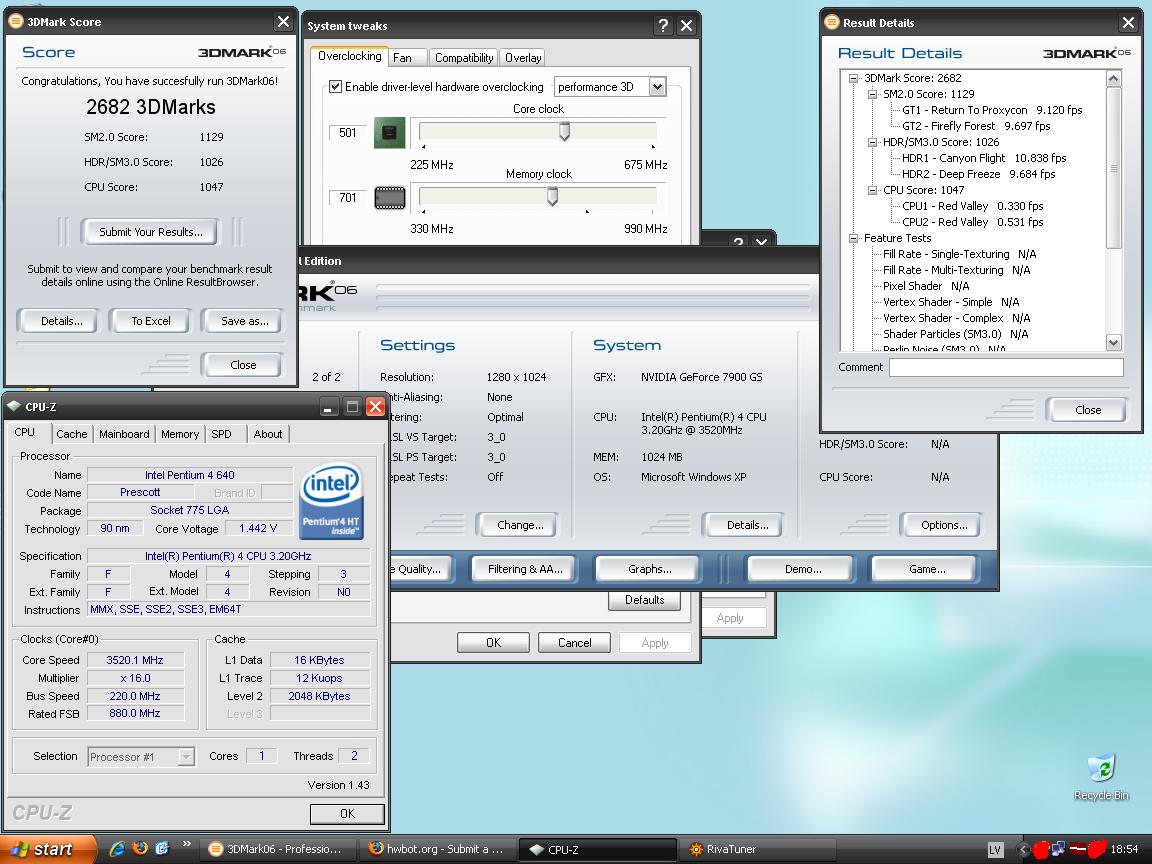
Task: Open Filtering & AA... settings
Action: 525,569
